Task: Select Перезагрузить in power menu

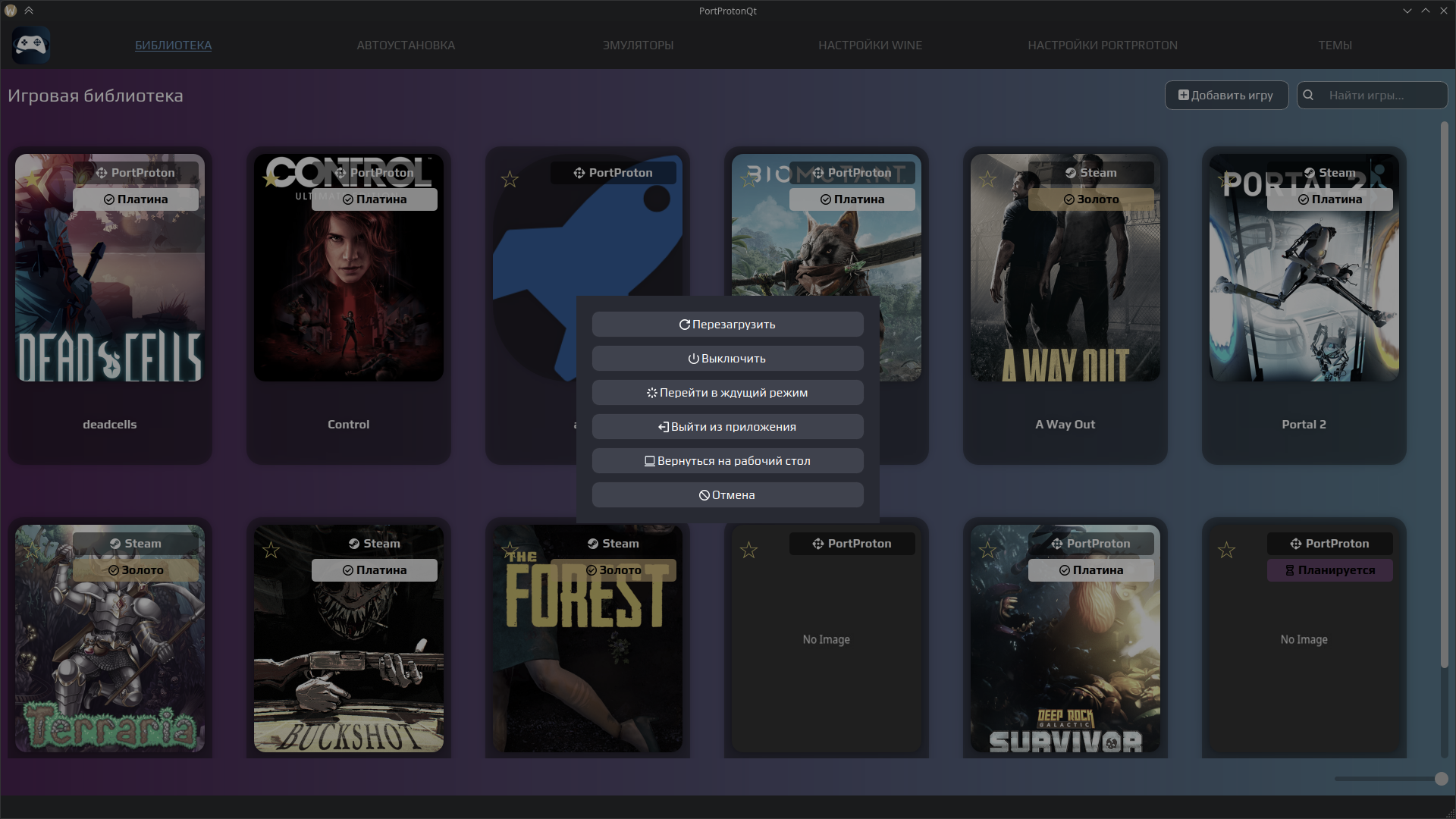Action: point(727,325)
